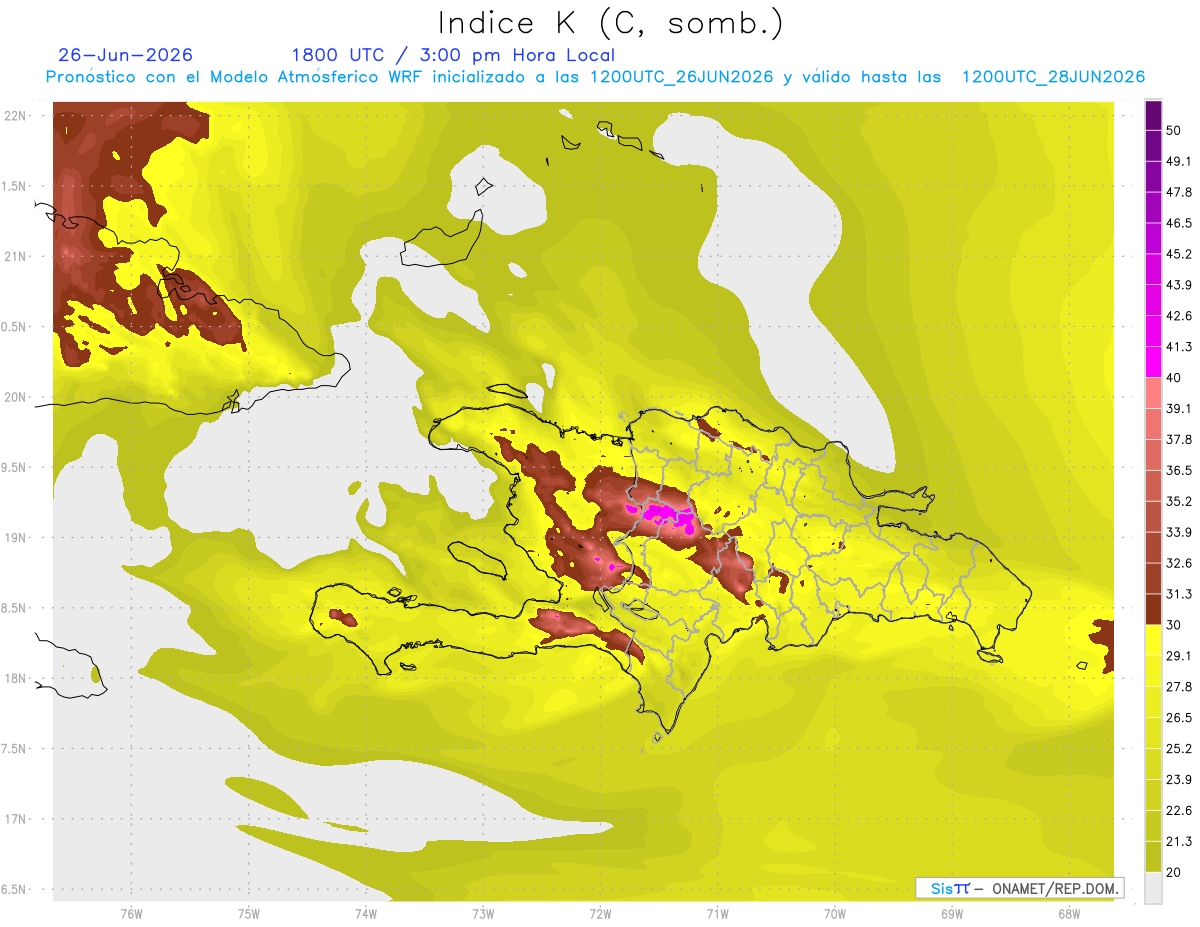Click the "73W" longitude label
This screenshot has height=927, width=1200.
(483, 913)
